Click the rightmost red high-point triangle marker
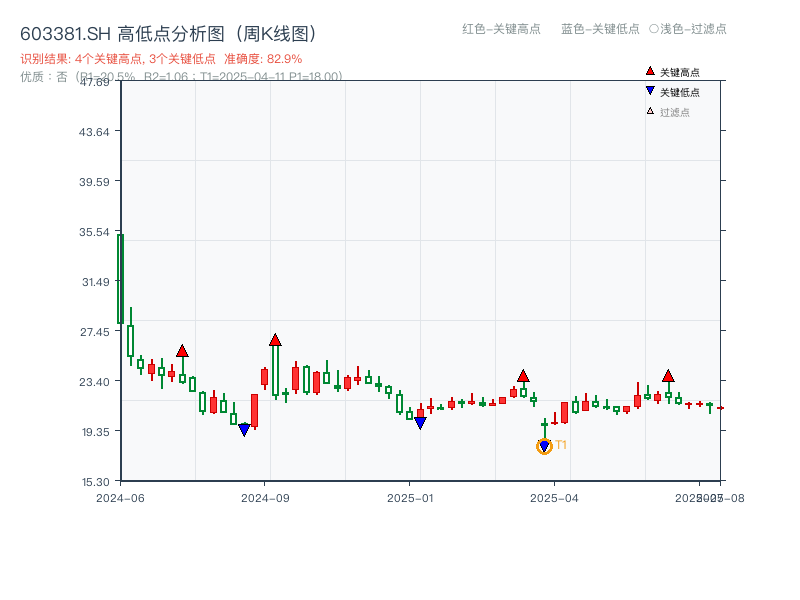 (667, 377)
